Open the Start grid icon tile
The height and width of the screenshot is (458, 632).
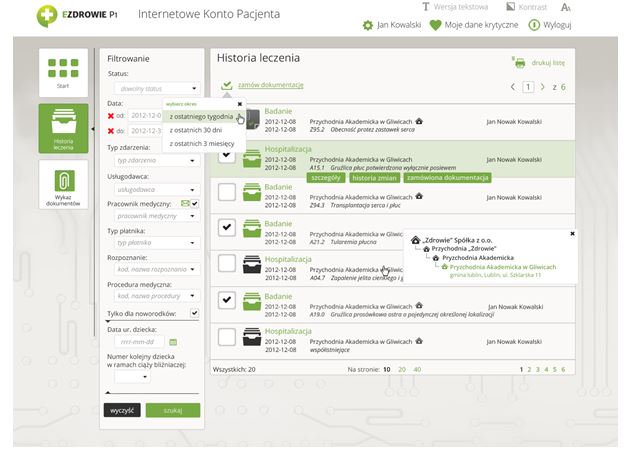point(63,73)
